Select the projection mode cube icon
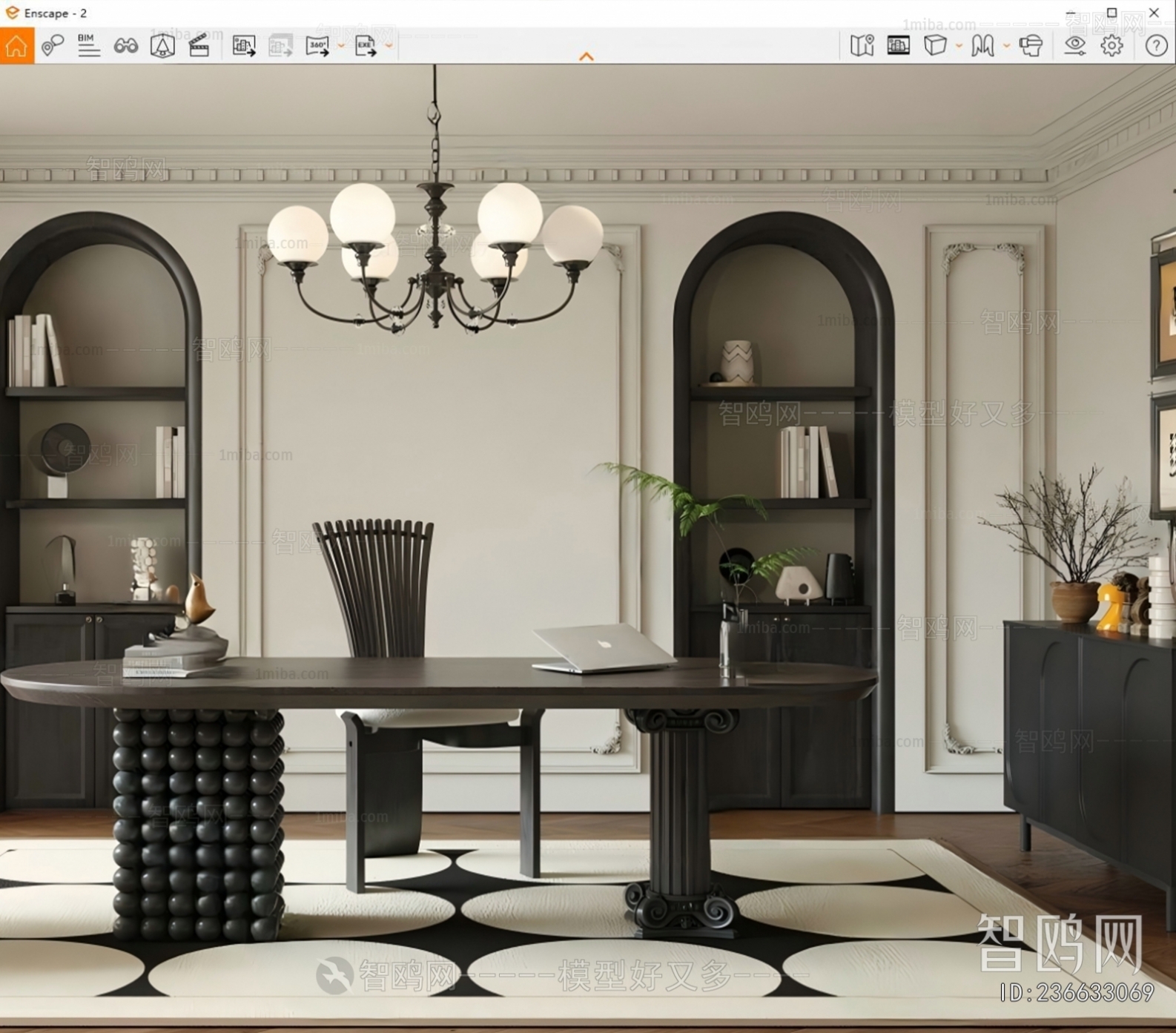 click(935, 46)
